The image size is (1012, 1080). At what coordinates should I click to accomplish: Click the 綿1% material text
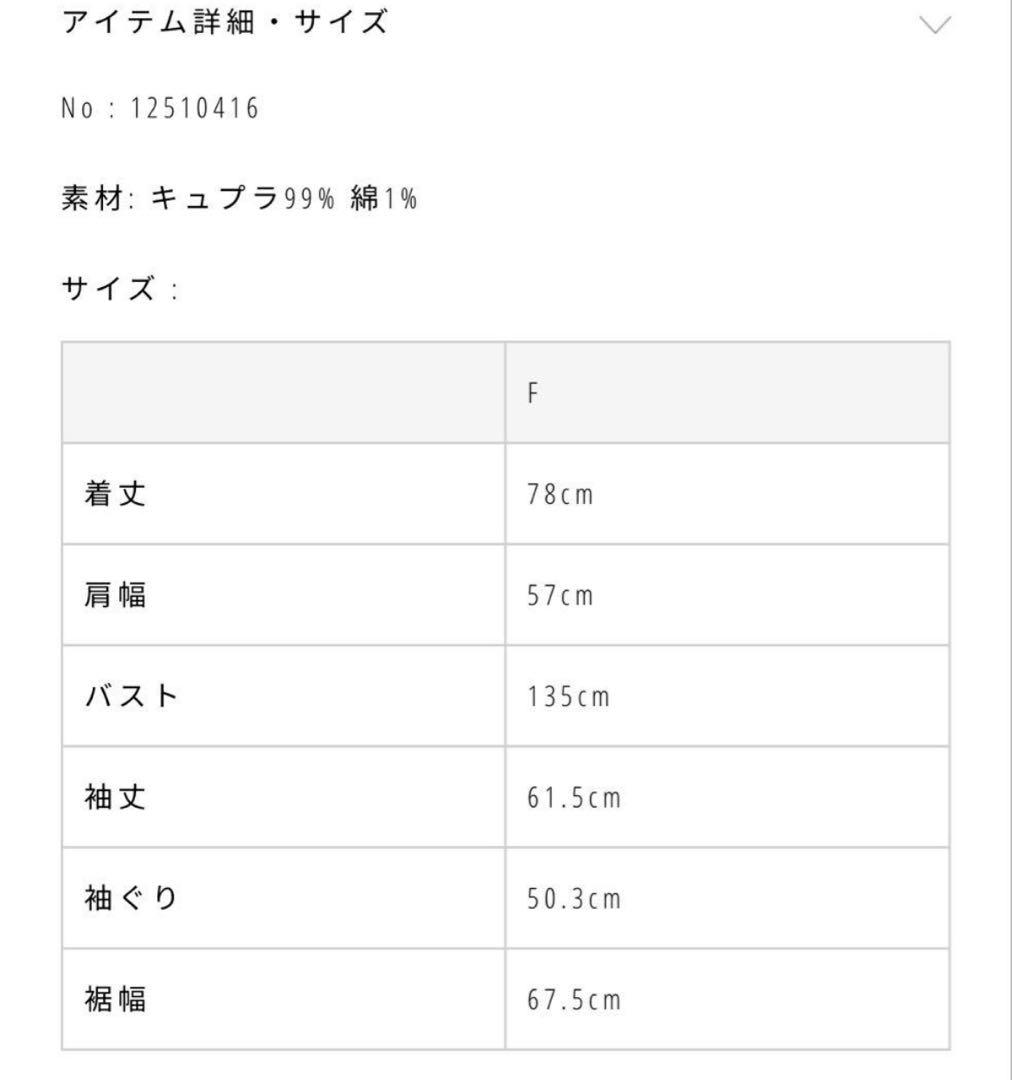click(x=383, y=199)
